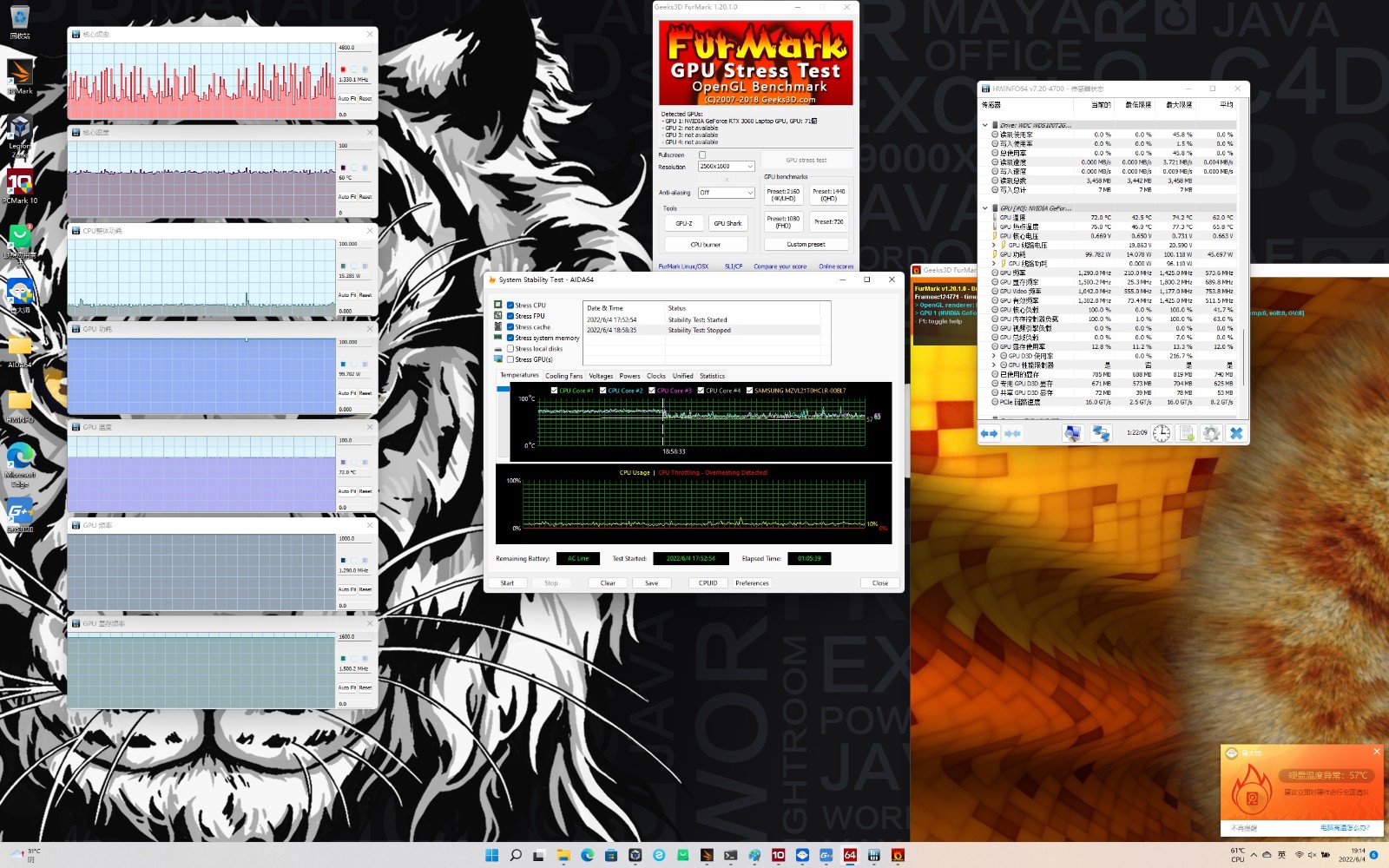
Task: Uncheck Stress CPU checkbox
Action: [510, 306]
